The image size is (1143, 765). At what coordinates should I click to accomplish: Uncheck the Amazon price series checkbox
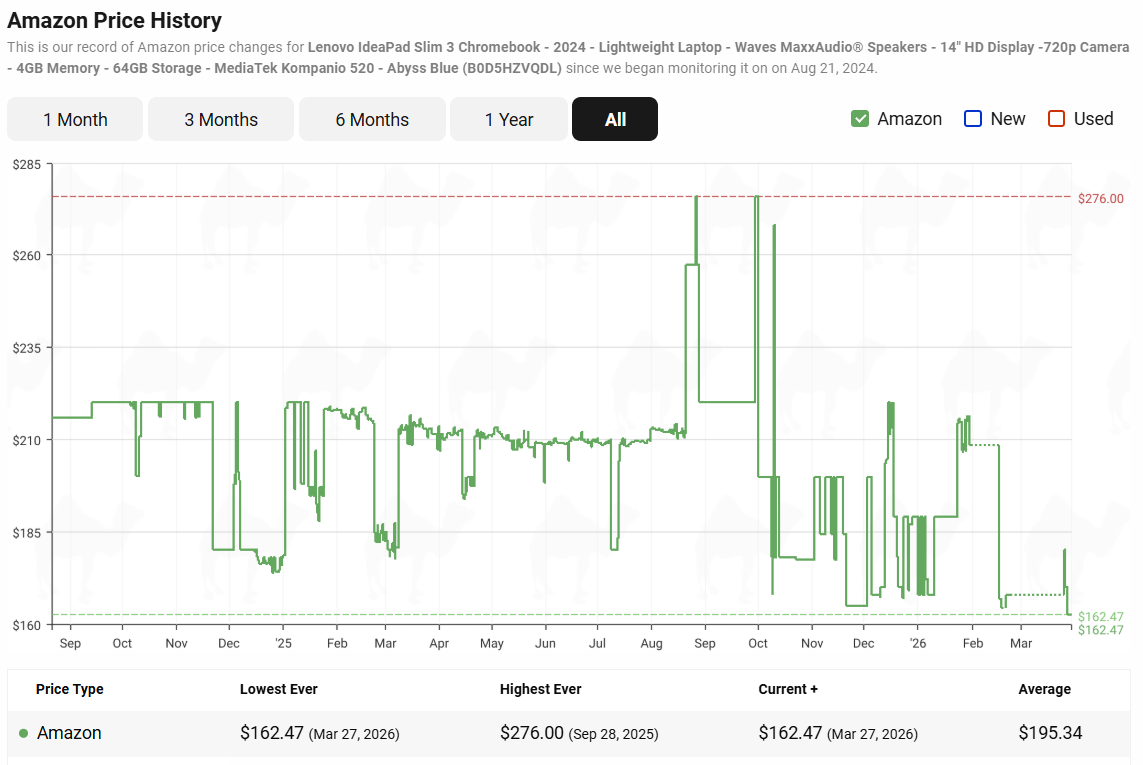coord(860,119)
